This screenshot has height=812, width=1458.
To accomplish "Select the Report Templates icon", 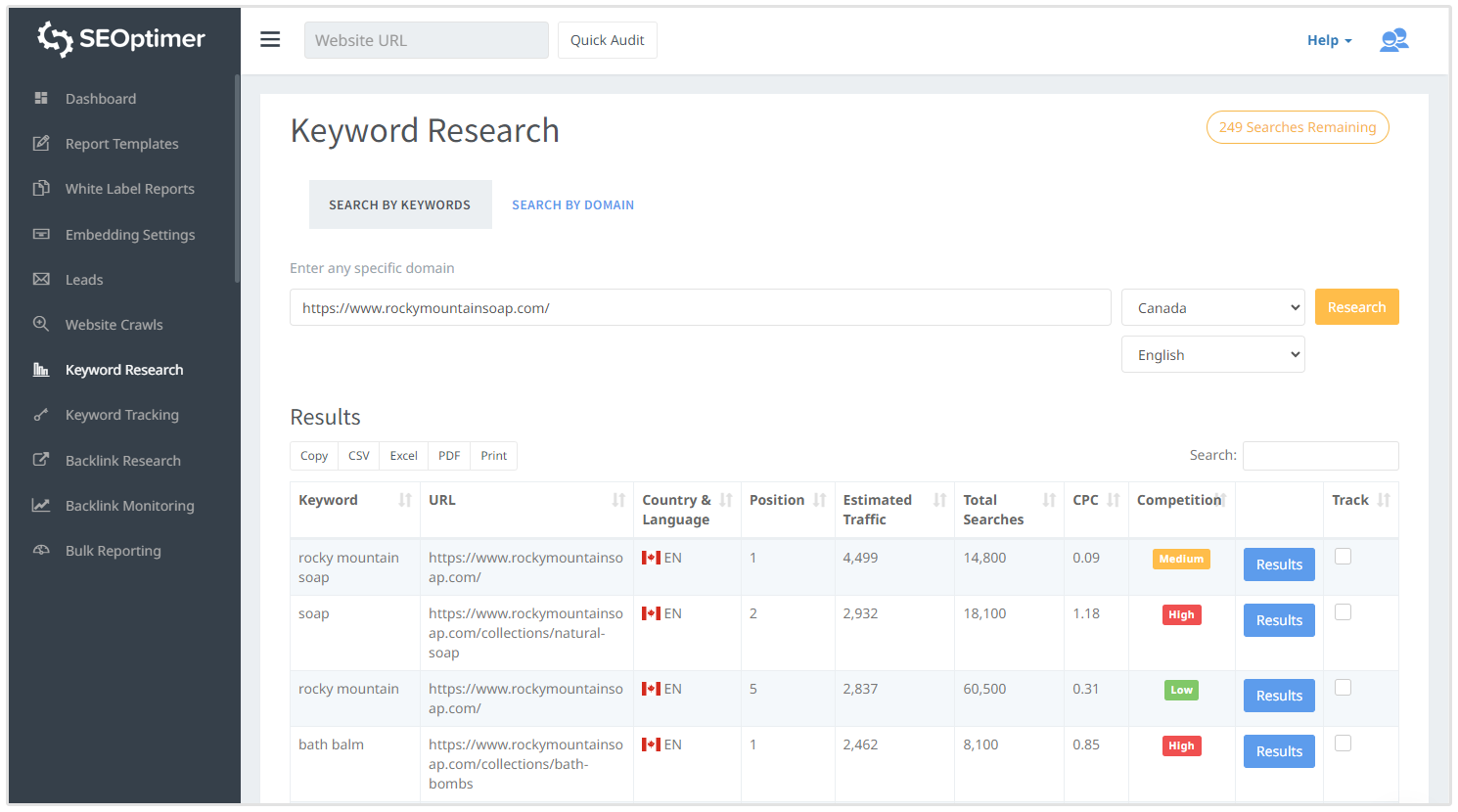I will [x=41, y=143].
